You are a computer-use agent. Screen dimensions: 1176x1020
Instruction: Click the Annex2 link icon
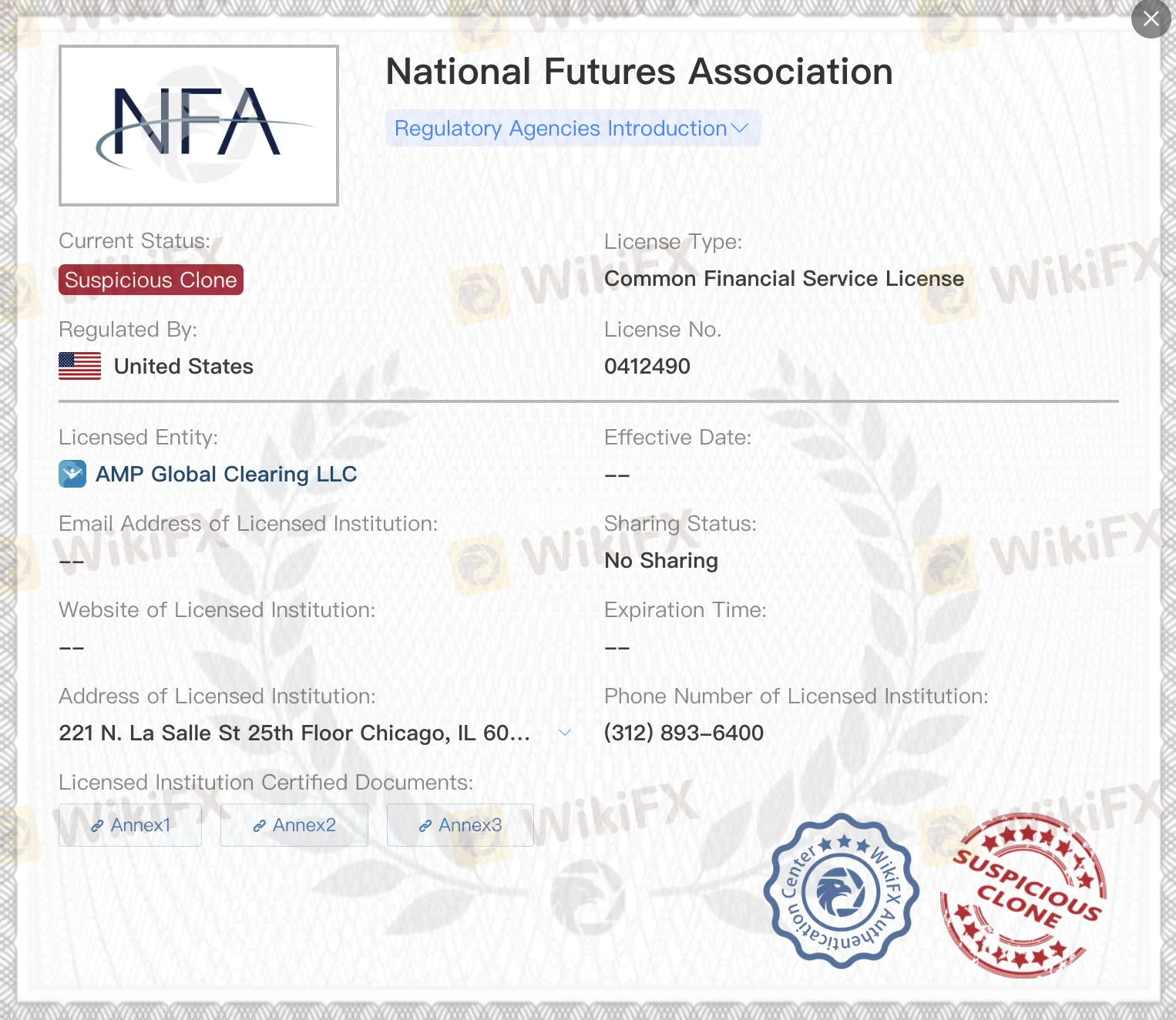point(260,826)
